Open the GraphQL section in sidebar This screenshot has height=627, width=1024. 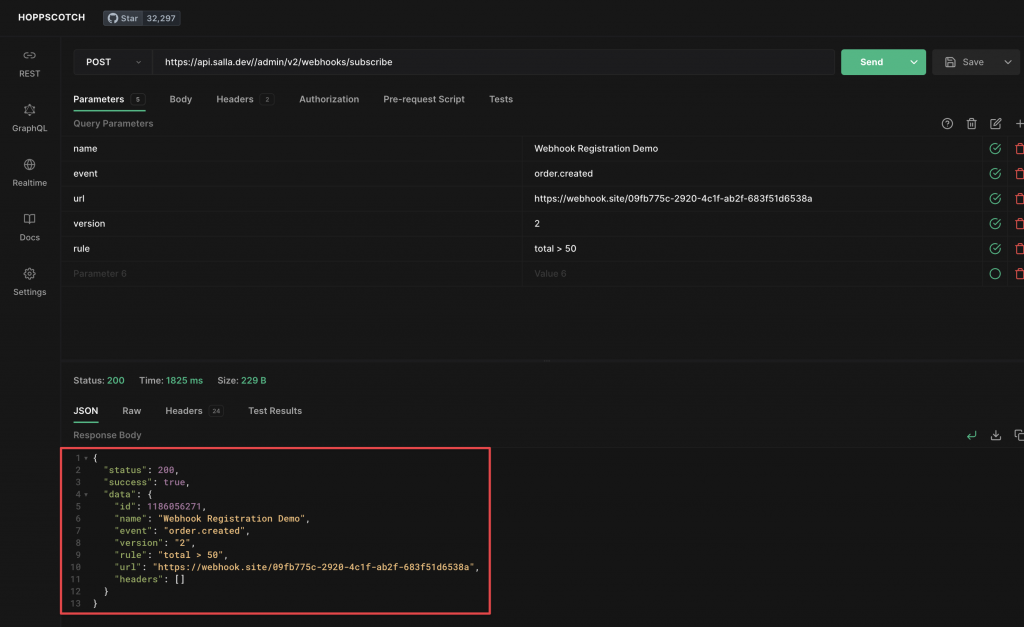coord(29,118)
